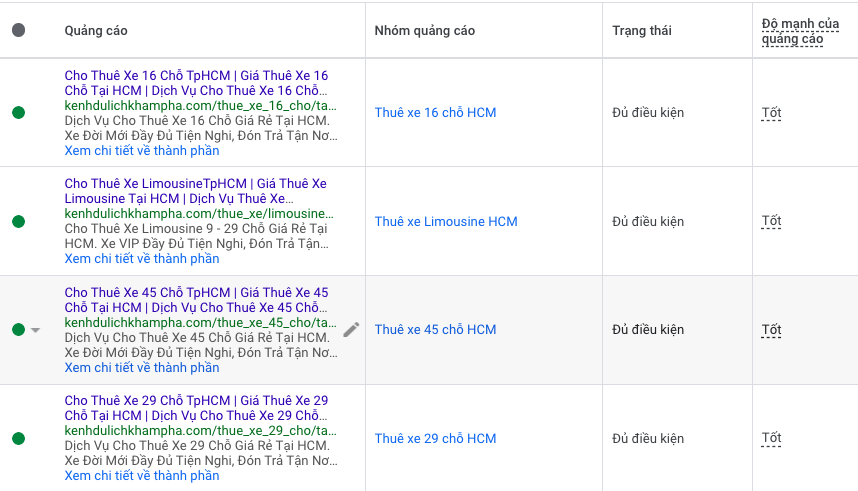The height and width of the screenshot is (491, 858).
Task: View asset details for Limousine ad
Action: point(142,259)
